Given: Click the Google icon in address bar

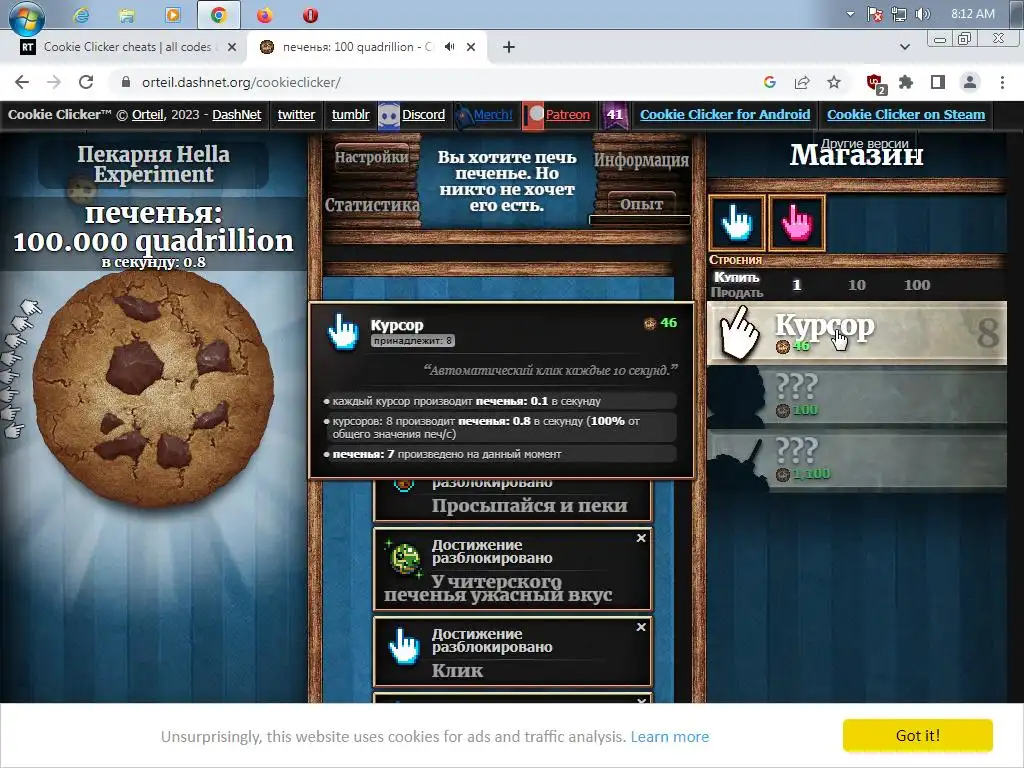Looking at the screenshot, I should (770, 82).
